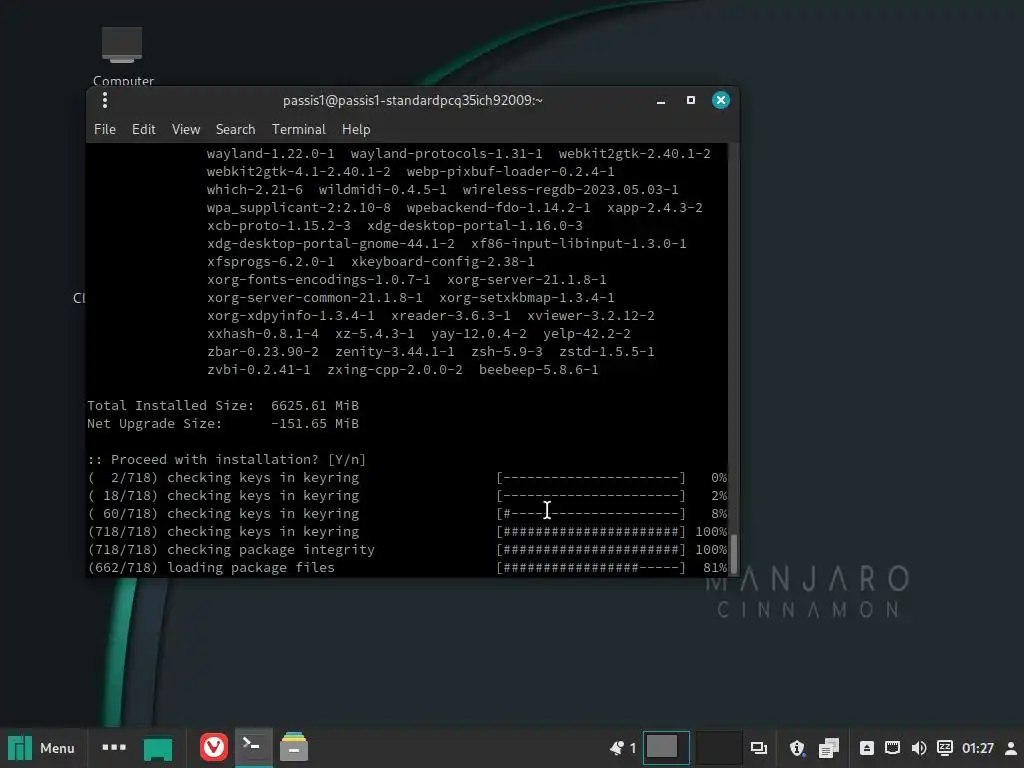Open volume sound applet
1024x768 pixels.
[x=918, y=748]
